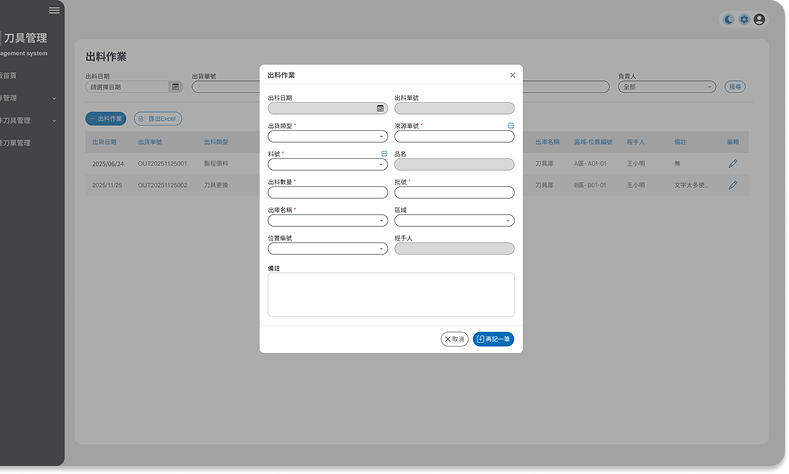Close the 出料作業 dialog with the X
This screenshot has width=789, height=474.
click(512, 75)
